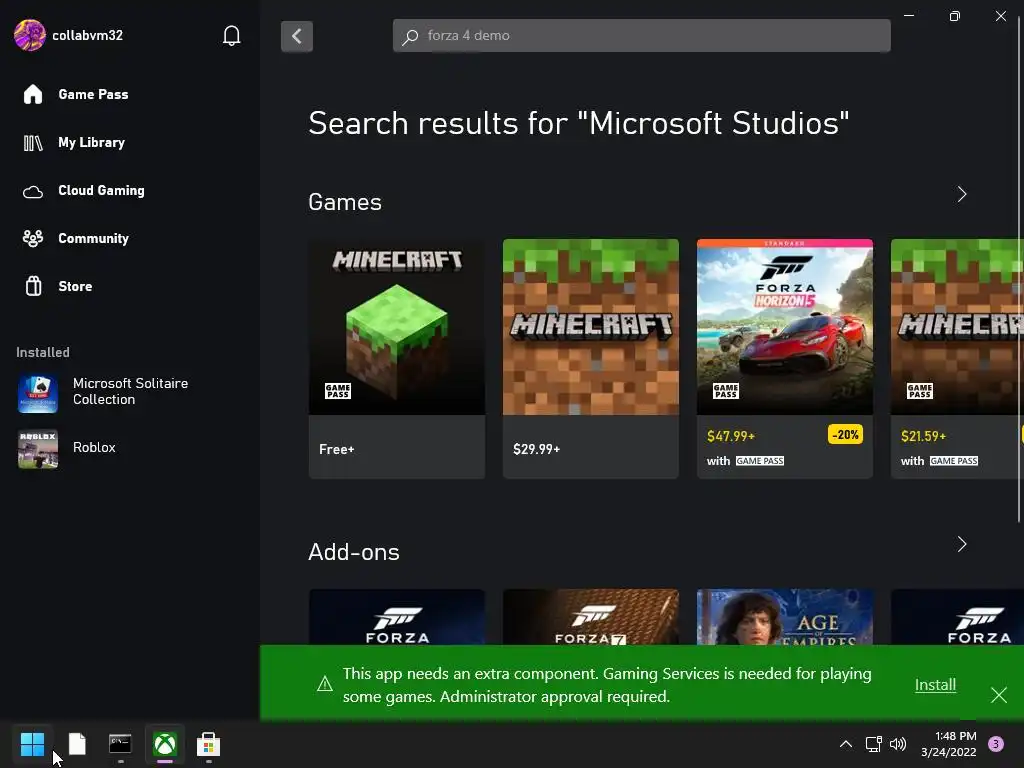The width and height of the screenshot is (1024, 768).
Task: Expand the Games section arrow
Action: point(961,194)
